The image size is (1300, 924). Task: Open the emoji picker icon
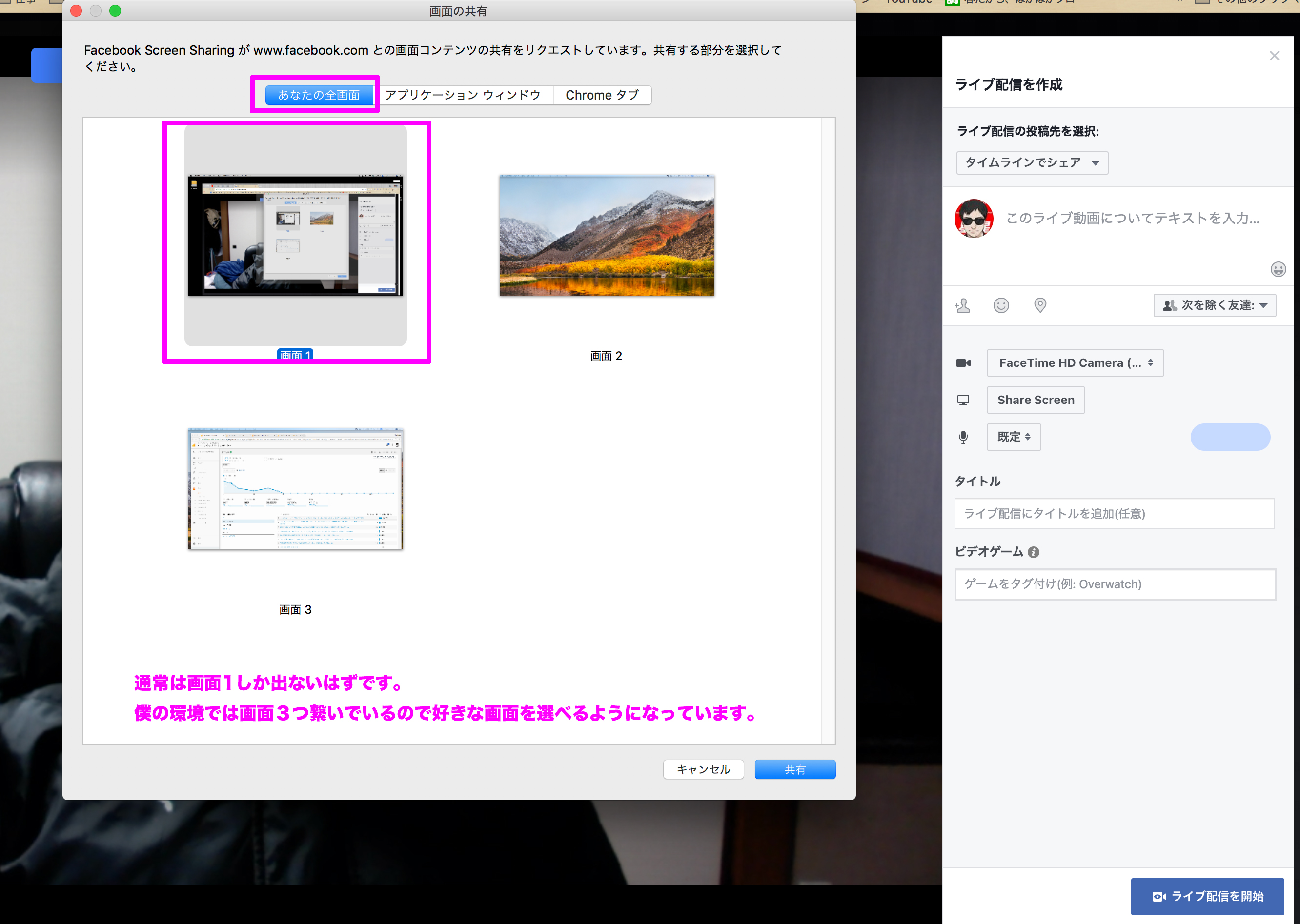pos(1278,269)
